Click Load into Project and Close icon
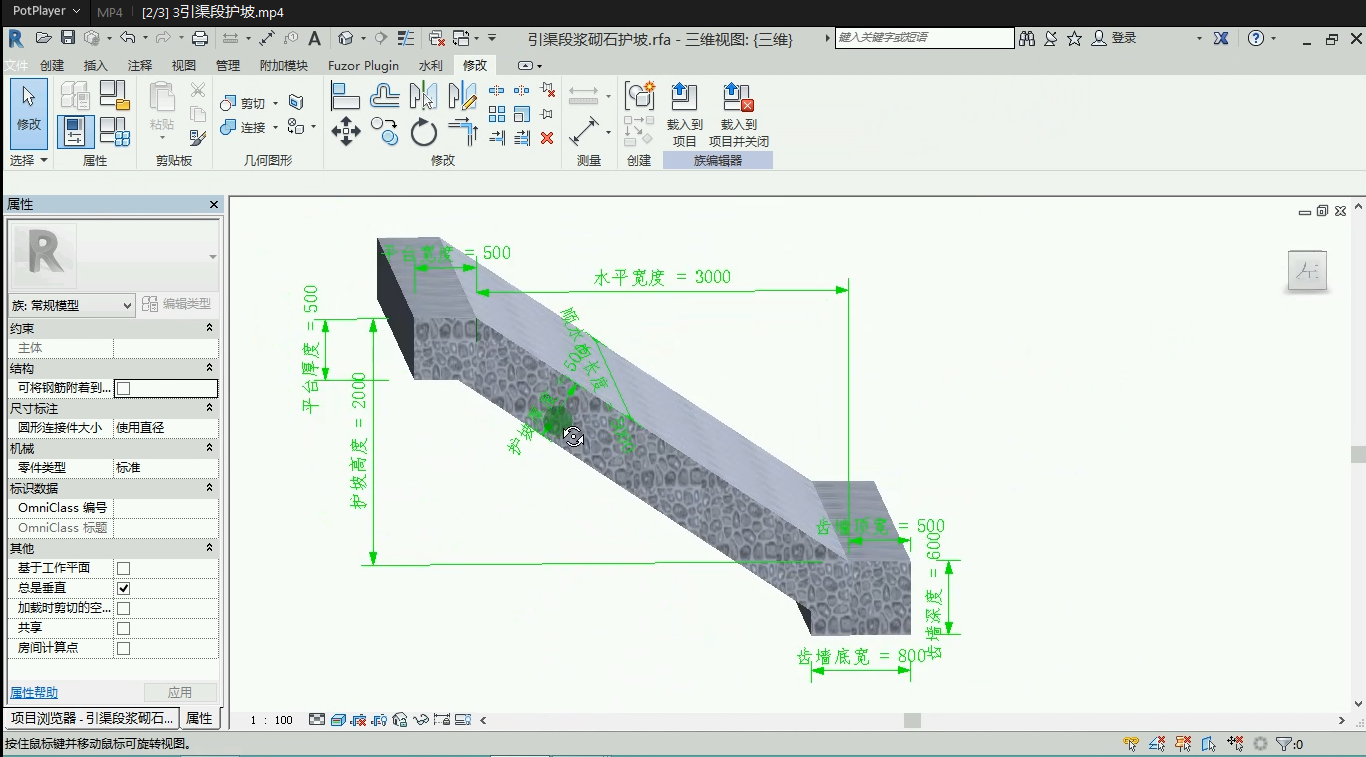1366x757 pixels. [x=738, y=114]
